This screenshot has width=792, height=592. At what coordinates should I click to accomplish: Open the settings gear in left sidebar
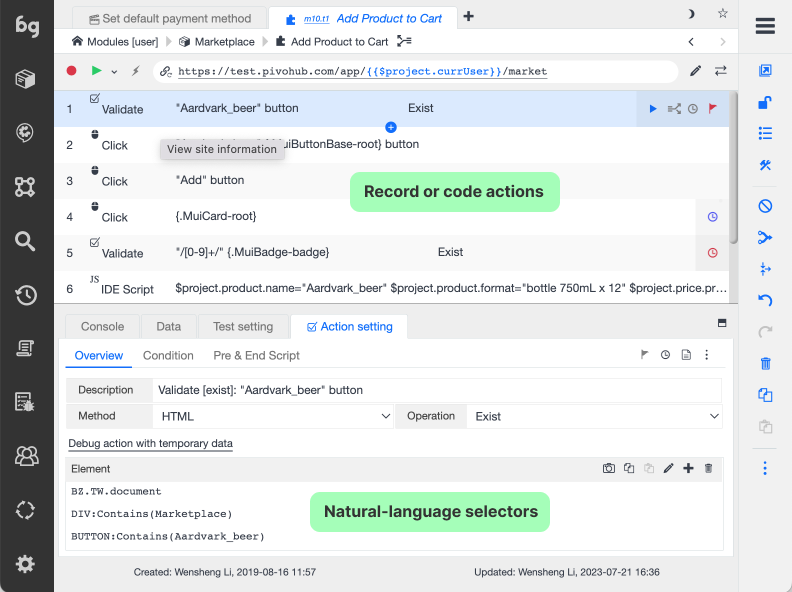(x=26, y=564)
